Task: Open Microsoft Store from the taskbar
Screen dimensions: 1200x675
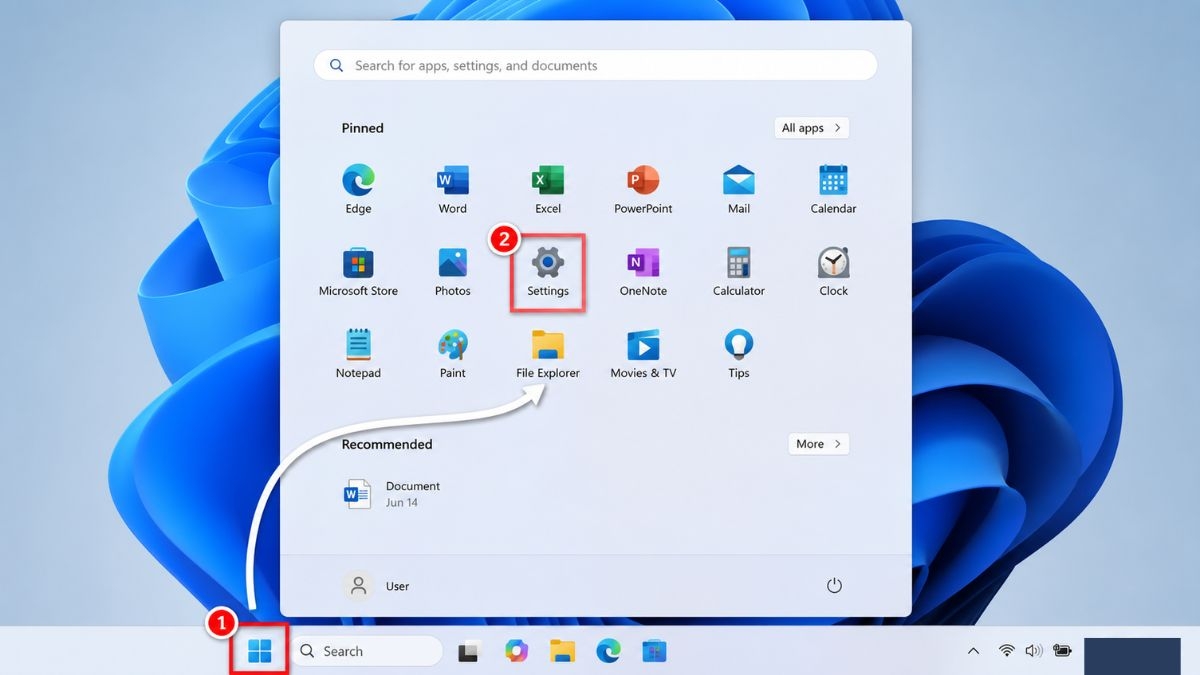Action: click(x=654, y=651)
